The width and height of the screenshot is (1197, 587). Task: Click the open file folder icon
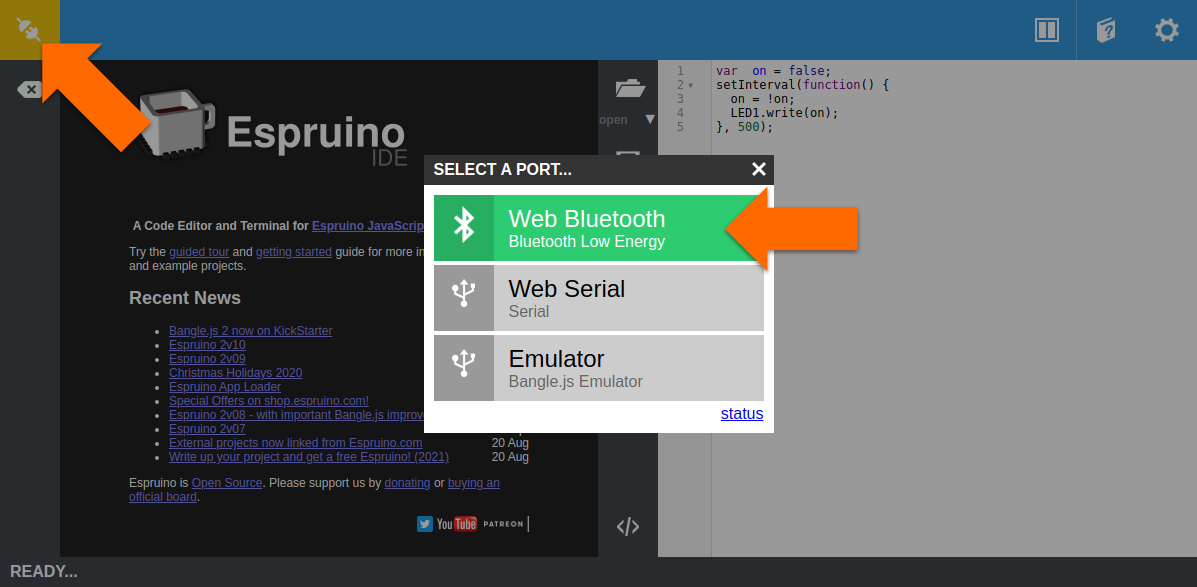click(x=631, y=88)
